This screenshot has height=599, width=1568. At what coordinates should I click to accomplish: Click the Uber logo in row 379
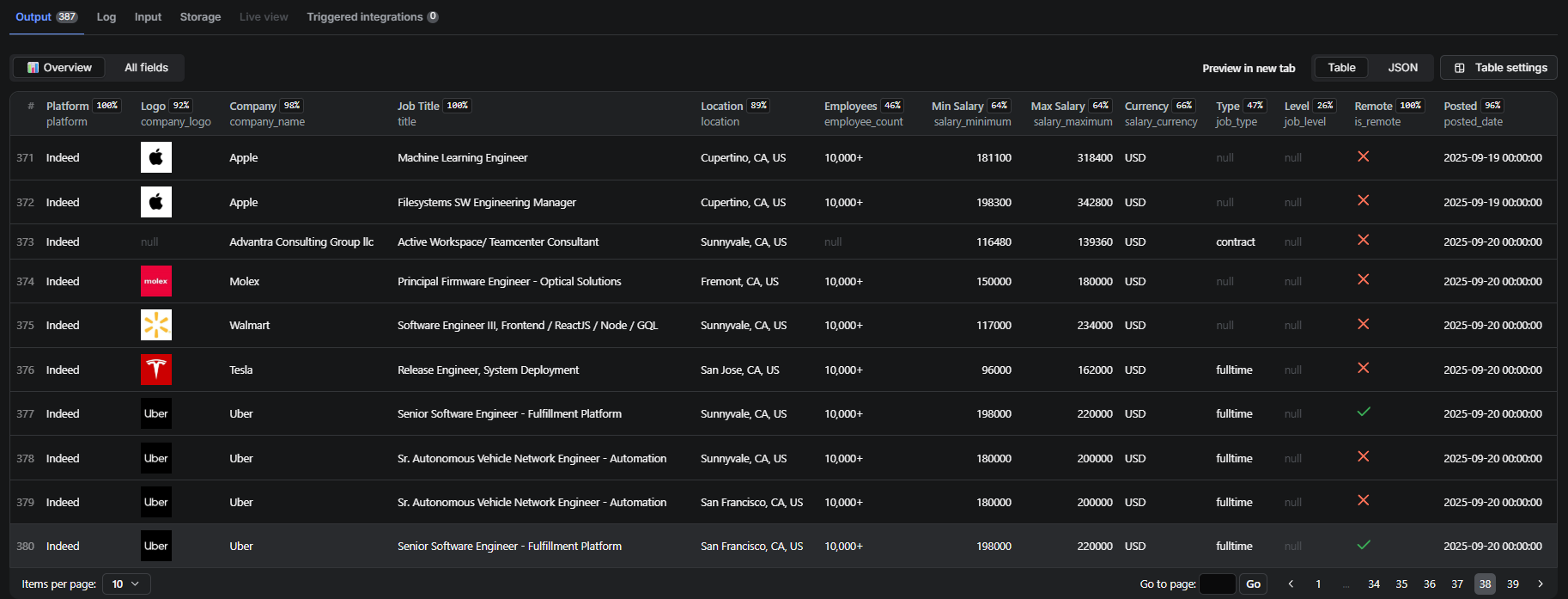[x=156, y=502]
